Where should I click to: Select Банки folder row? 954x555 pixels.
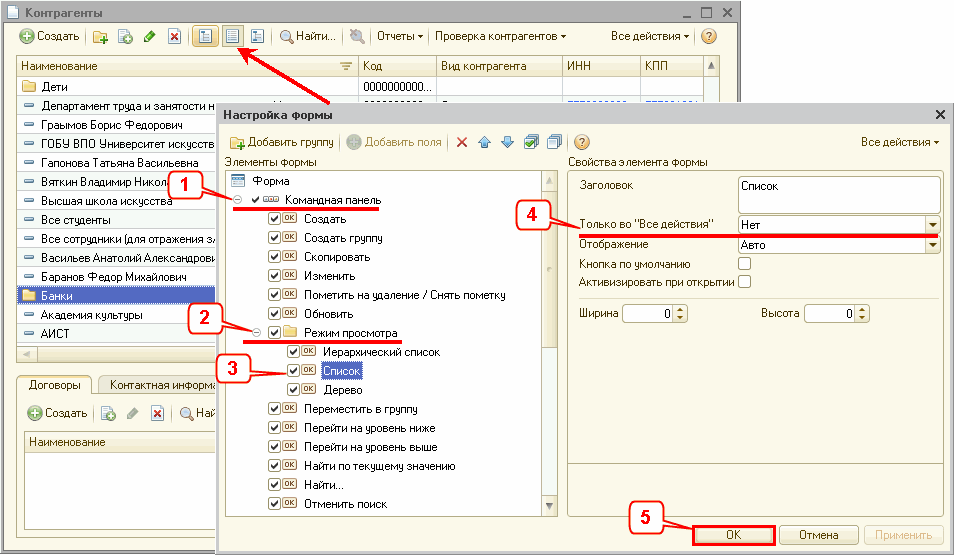tap(116, 295)
